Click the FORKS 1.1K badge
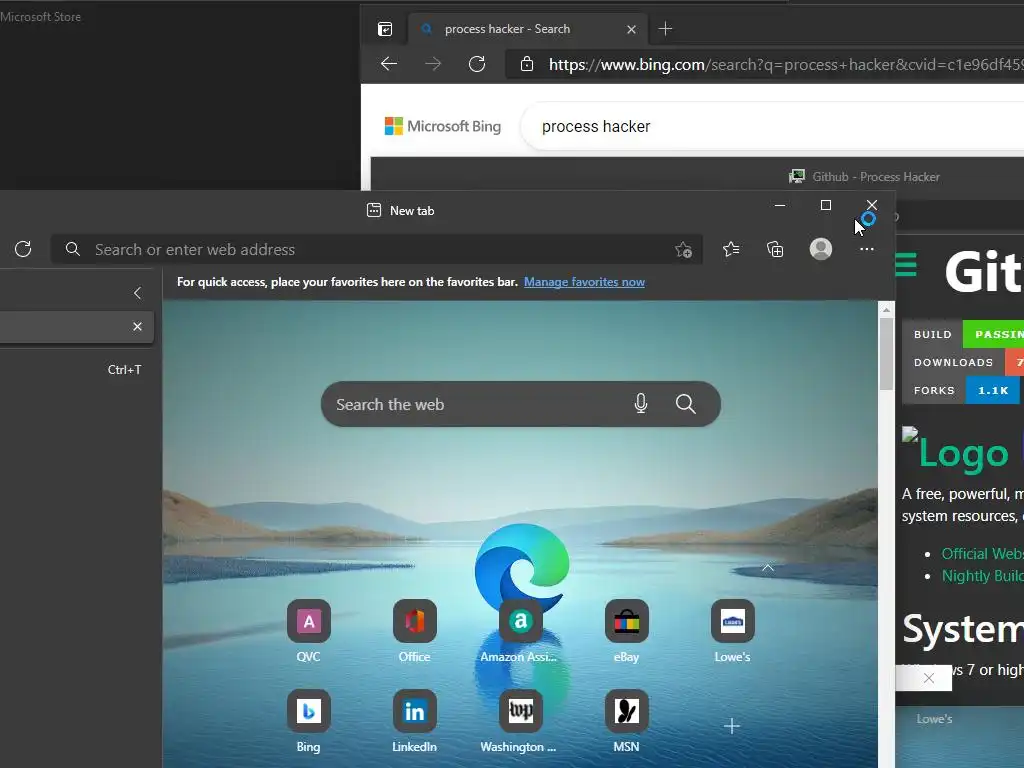 pos(961,390)
